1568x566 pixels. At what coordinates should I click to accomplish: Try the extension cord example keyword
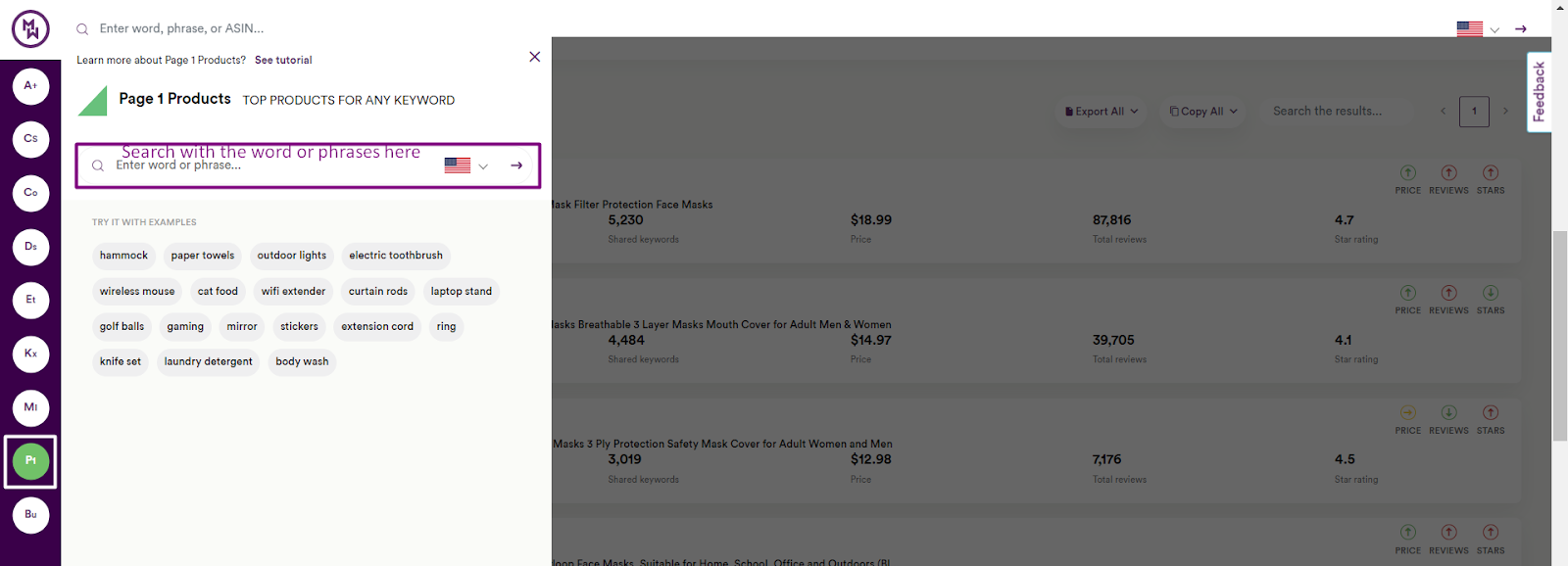pos(377,327)
